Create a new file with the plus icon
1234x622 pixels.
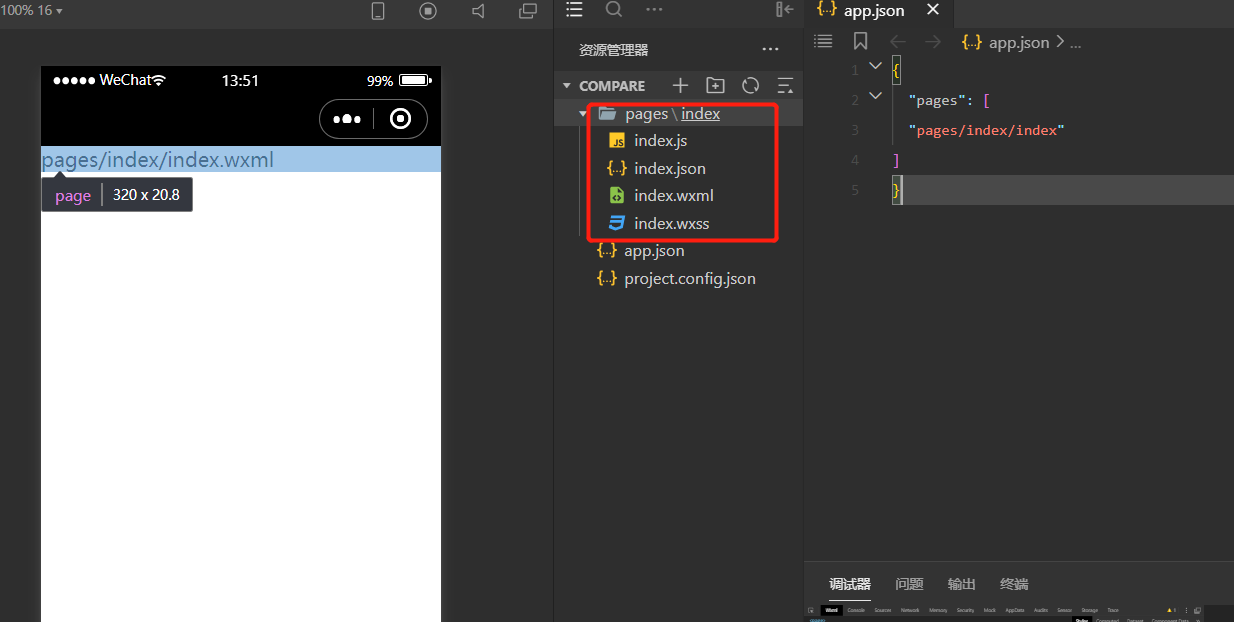tap(680, 86)
